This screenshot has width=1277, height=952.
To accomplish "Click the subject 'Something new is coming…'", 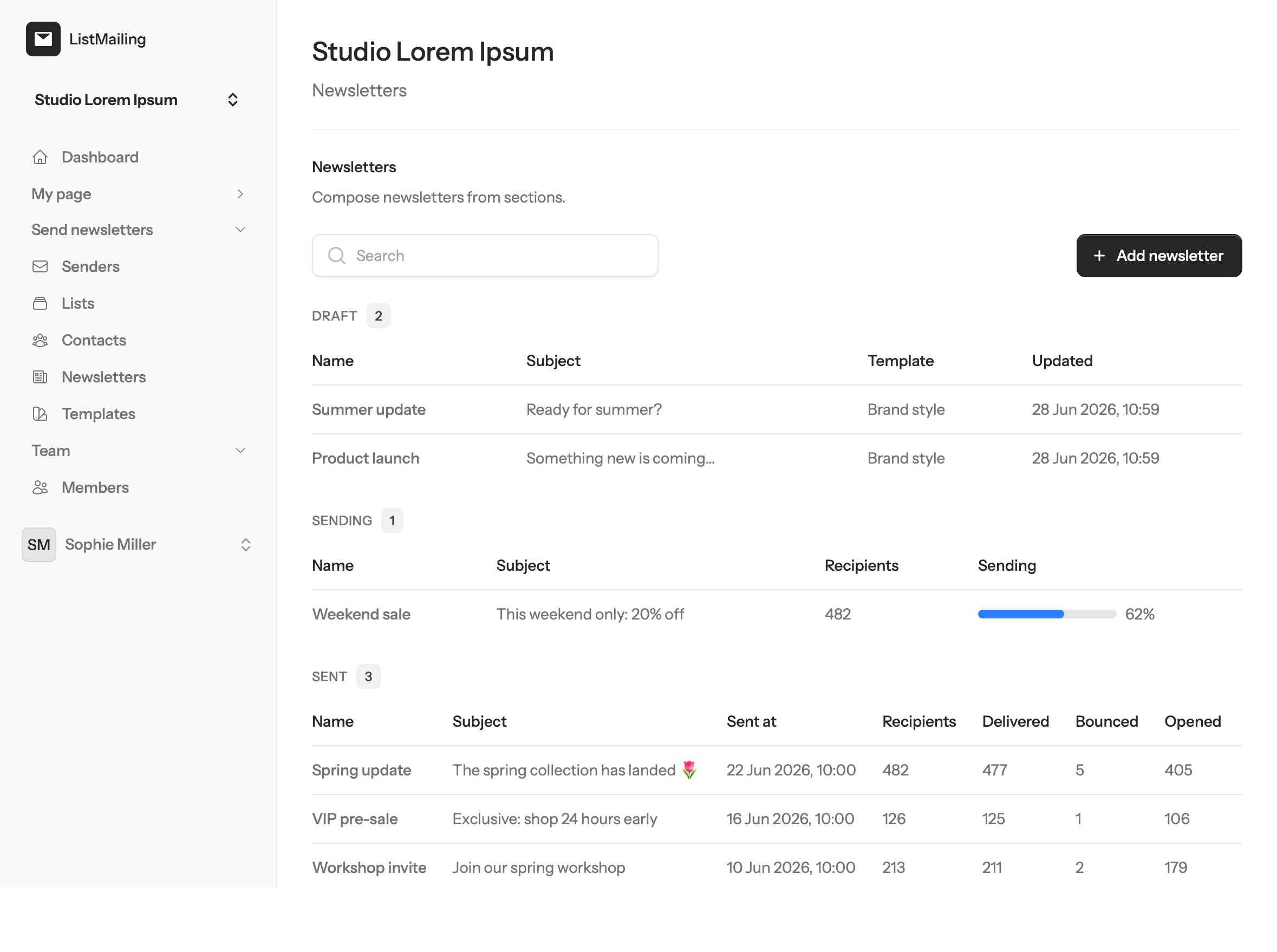I will click(x=620, y=459).
